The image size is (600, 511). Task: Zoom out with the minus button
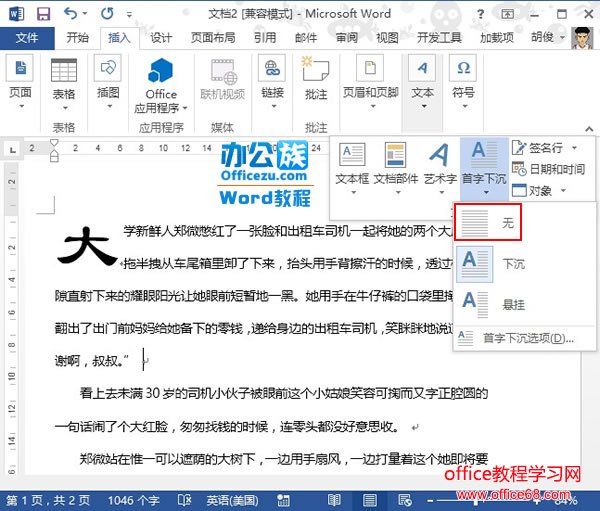[x=430, y=501]
